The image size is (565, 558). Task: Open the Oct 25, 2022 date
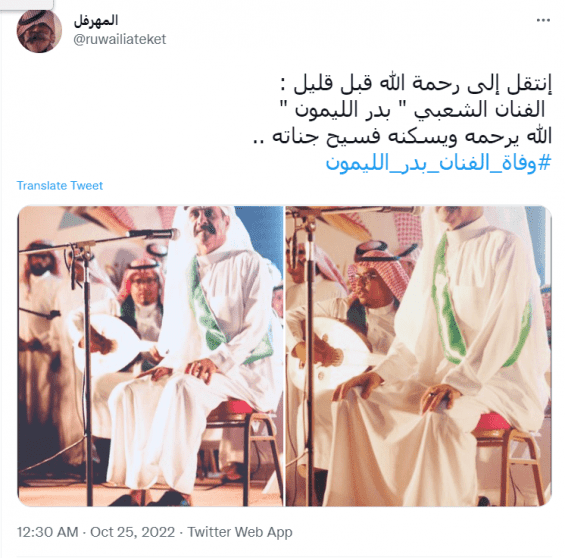tap(133, 532)
